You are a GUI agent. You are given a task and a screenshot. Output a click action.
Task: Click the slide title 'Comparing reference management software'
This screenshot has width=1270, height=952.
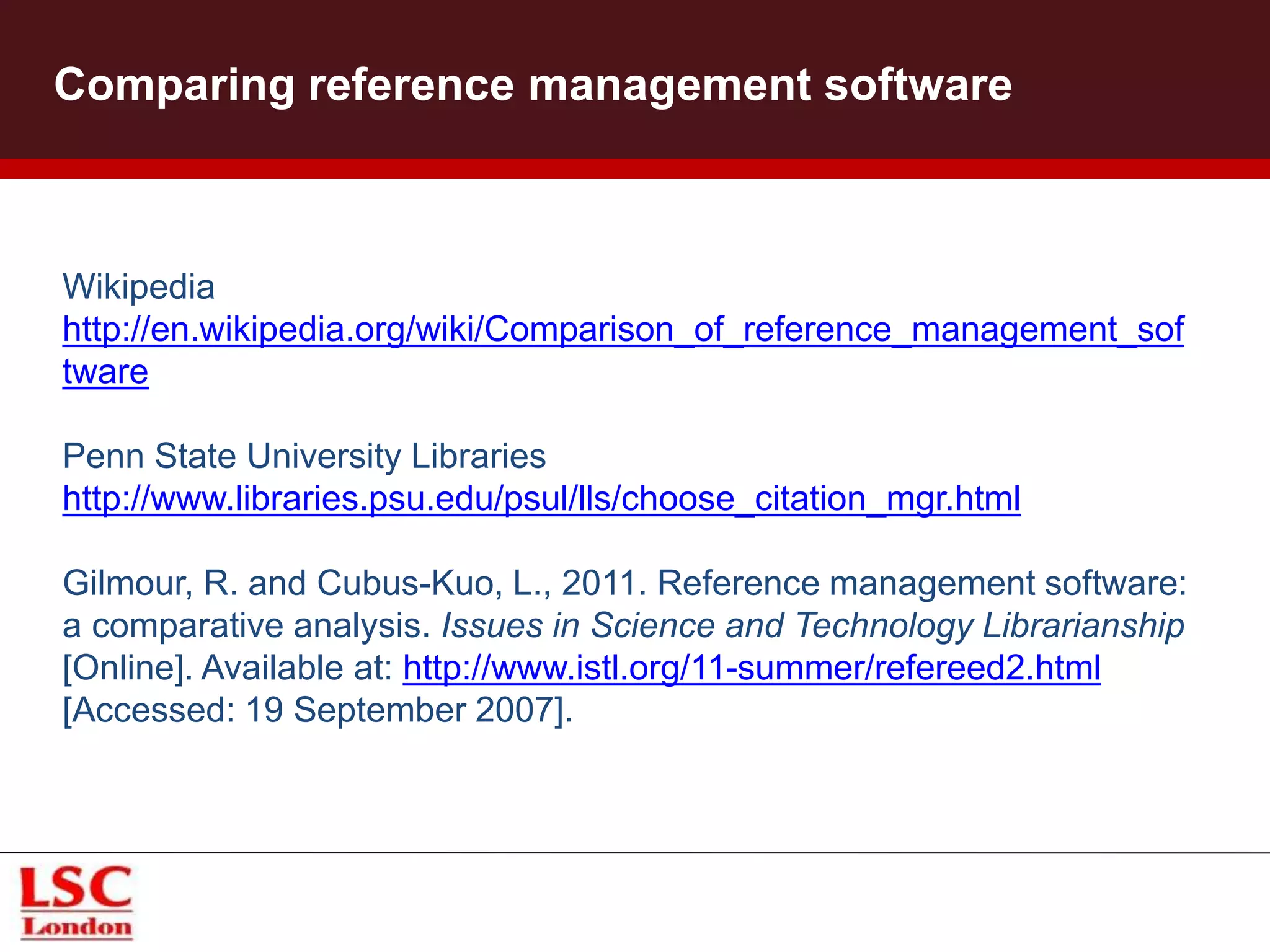coord(533,85)
